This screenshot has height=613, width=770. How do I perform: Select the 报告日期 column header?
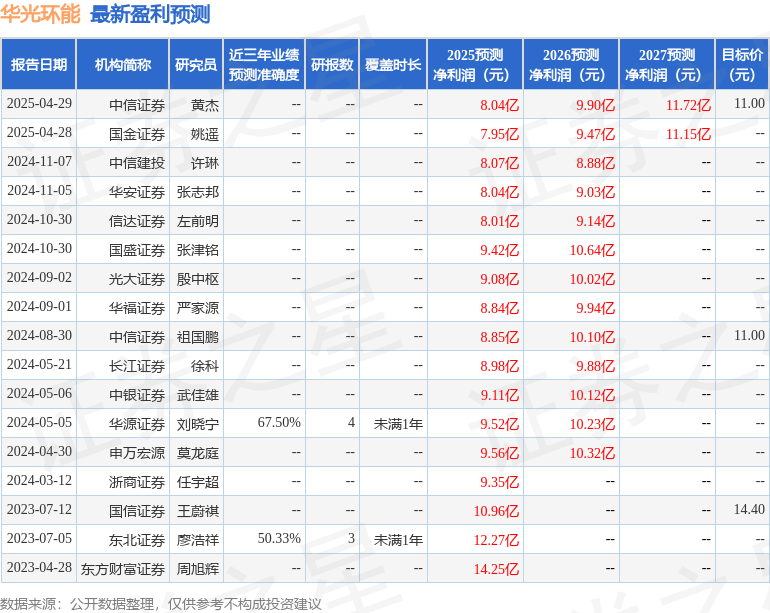coord(39,64)
